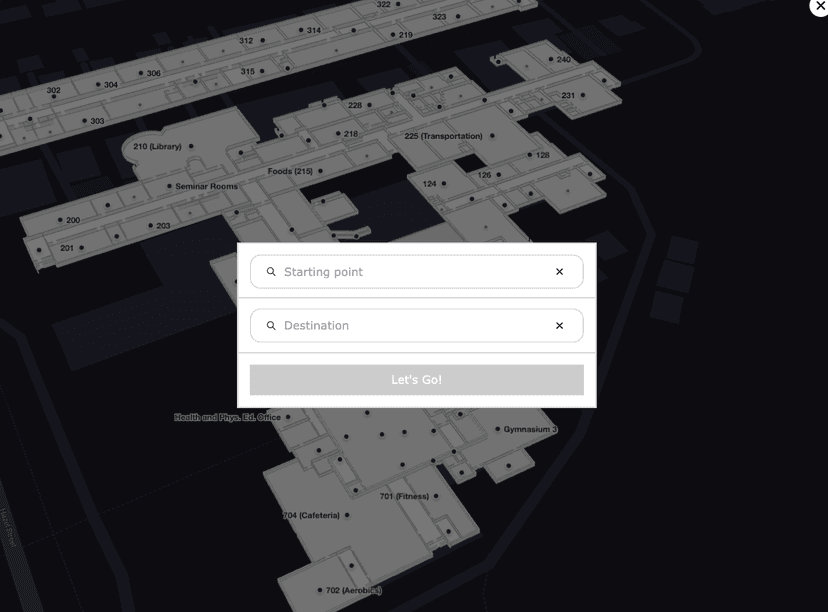Clear the Starting point field with X
The height and width of the screenshot is (612, 828).
tap(559, 271)
